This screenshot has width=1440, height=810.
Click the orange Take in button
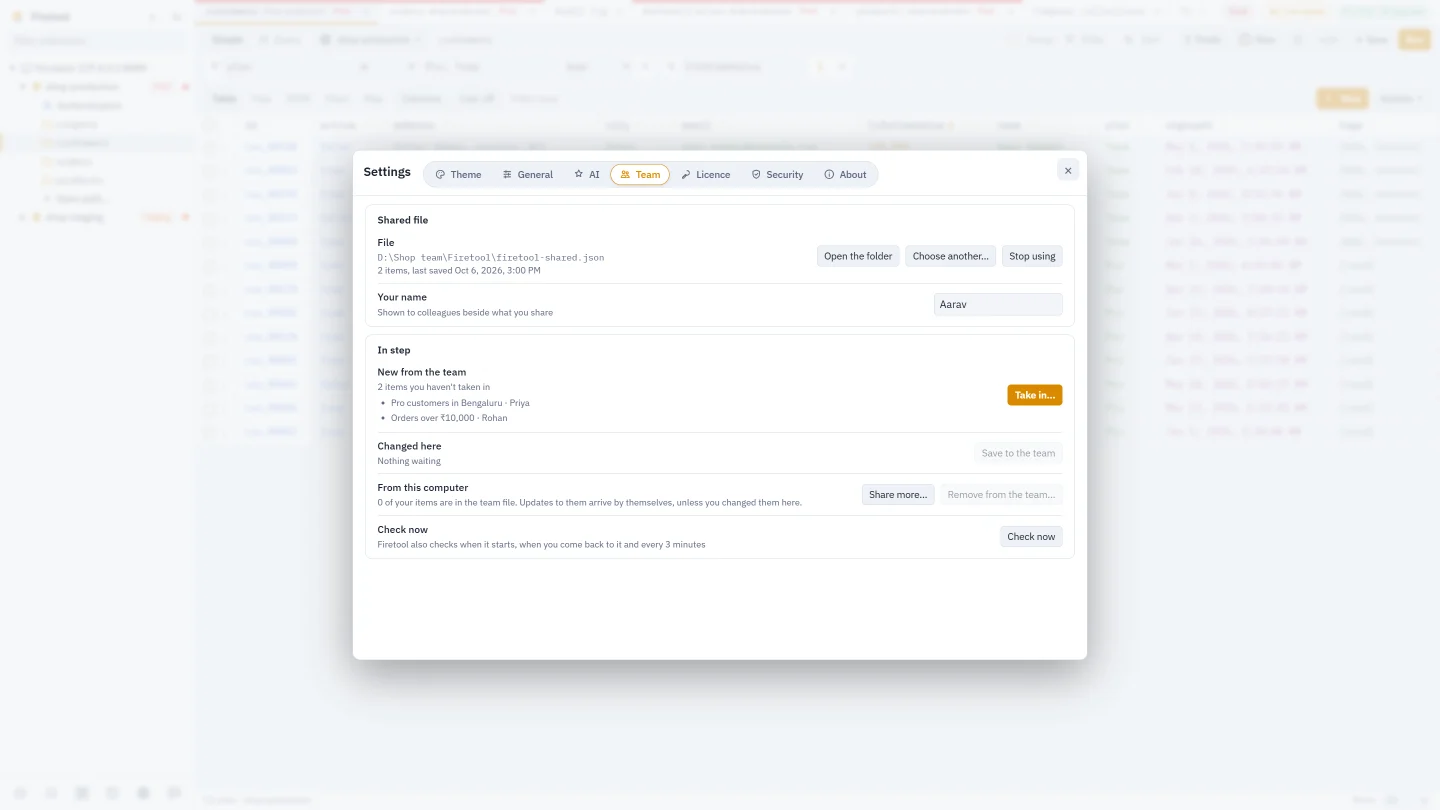click(1034, 395)
